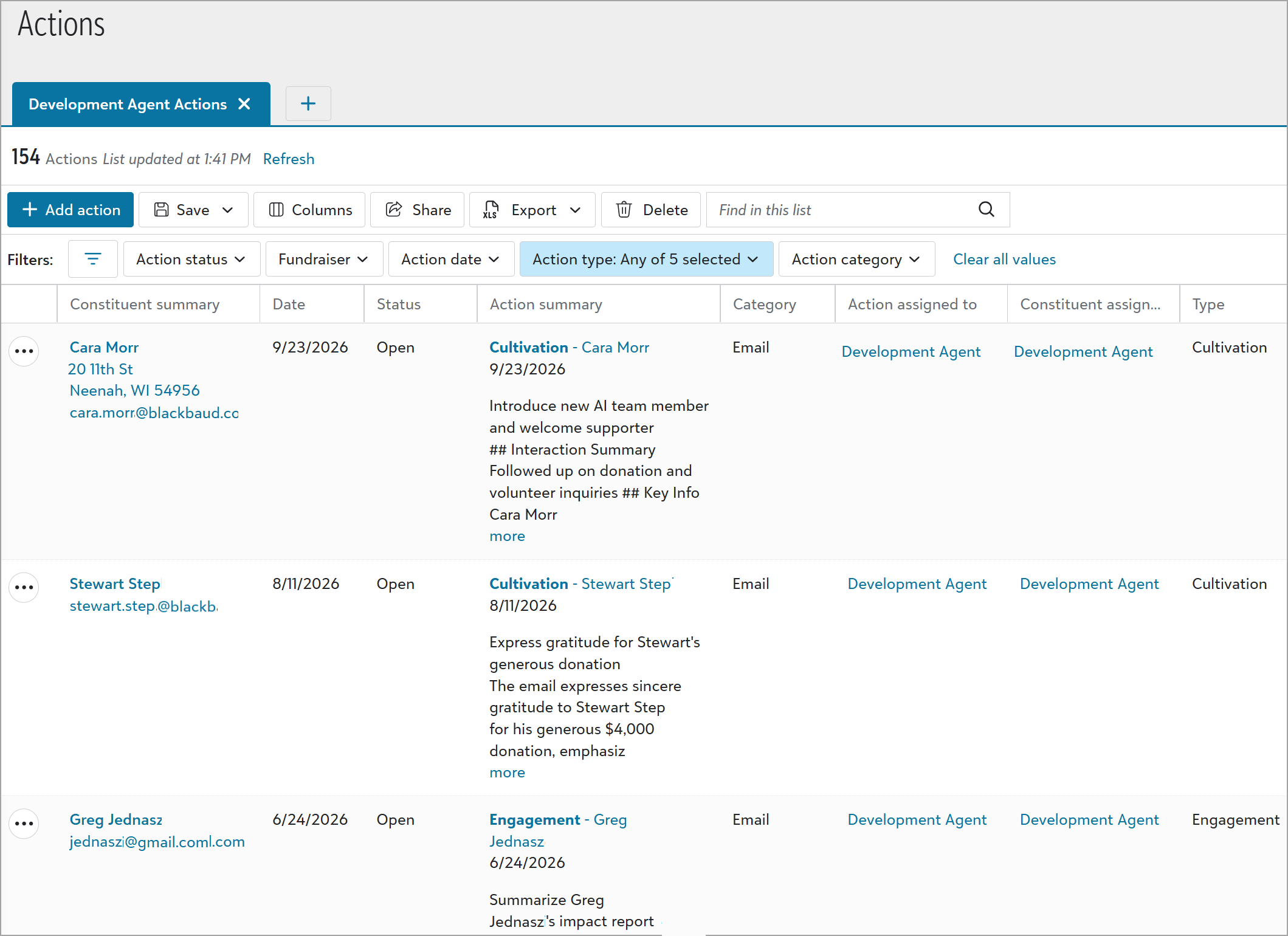Open Greg Jednasz constituent record

pos(115,819)
